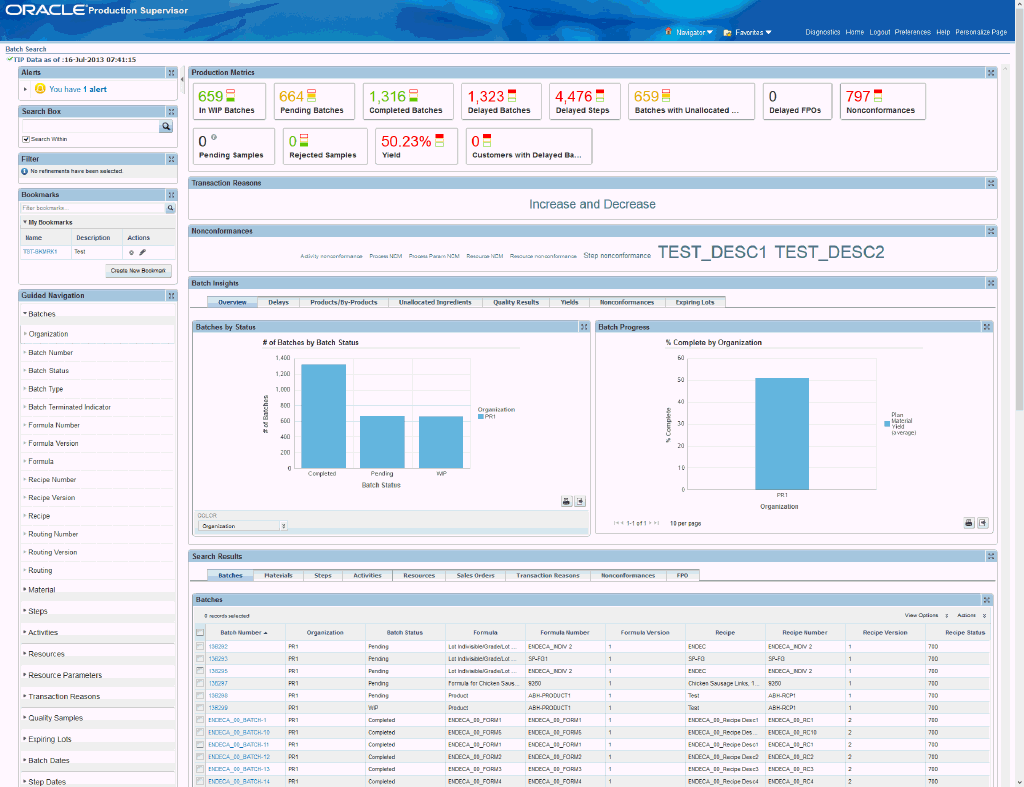Viewport: 1024px width, 787px height.
Task: Check the row checkbox for ENDECA_00_BATCH-1
Action: (200, 720)
